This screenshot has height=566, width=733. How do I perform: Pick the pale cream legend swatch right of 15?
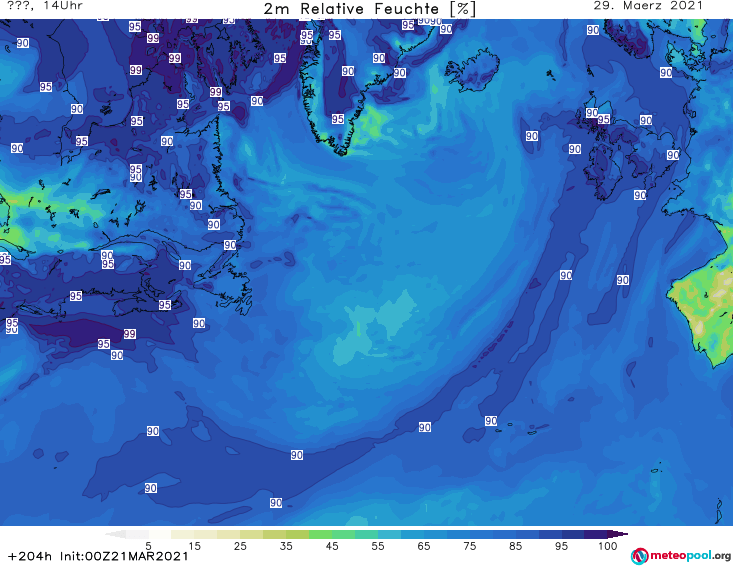coord(206,534)
